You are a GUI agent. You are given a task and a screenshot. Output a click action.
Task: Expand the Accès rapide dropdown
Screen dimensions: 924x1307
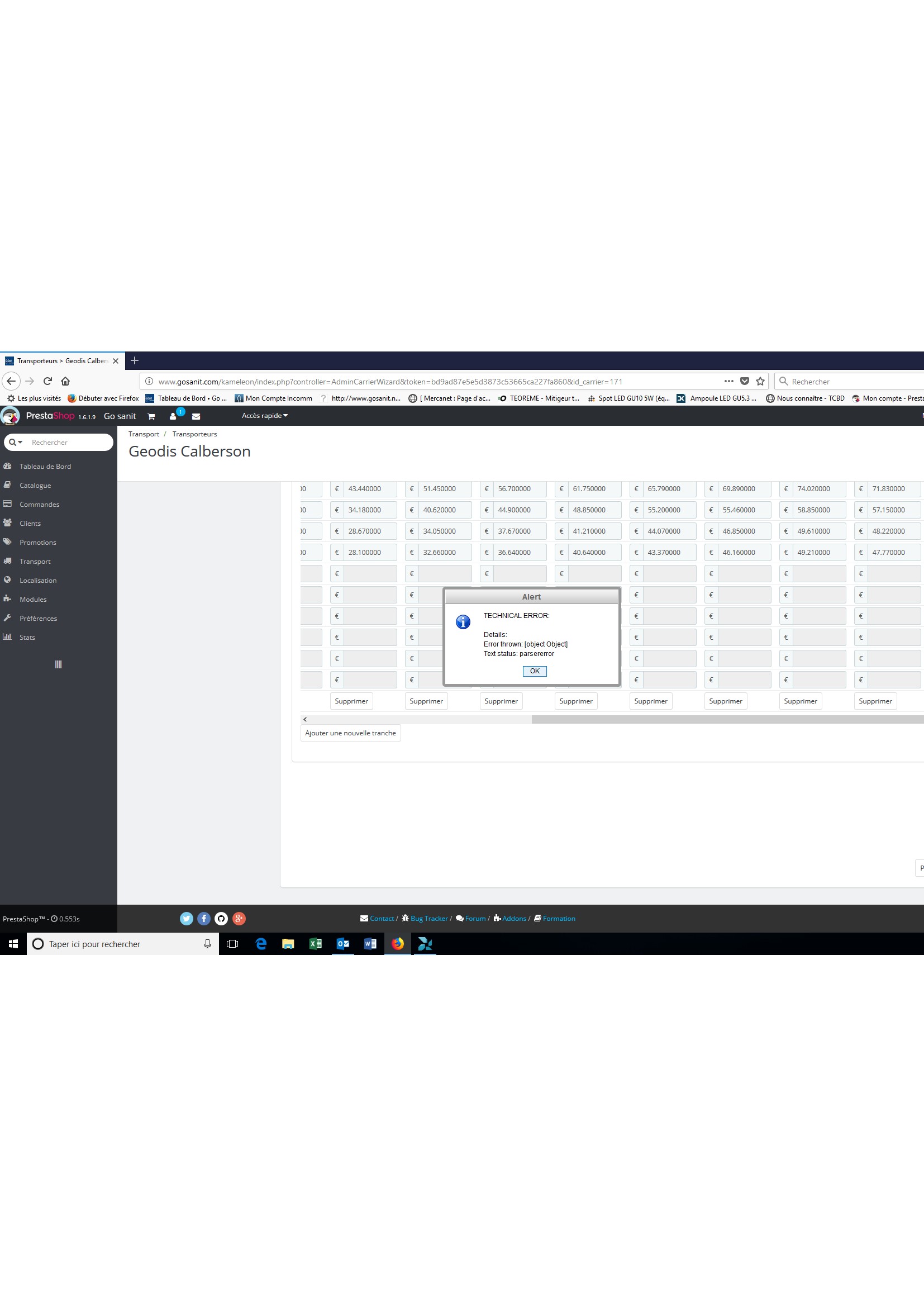click(x=265, y=416)
